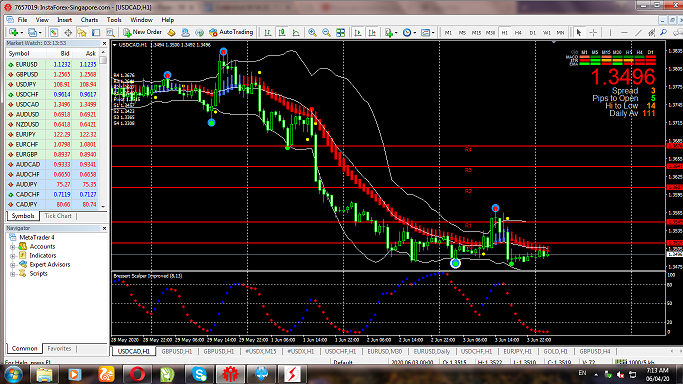Open the Charts menu
Viewport: 683px width, 384px height.
(x=89, y=20)
